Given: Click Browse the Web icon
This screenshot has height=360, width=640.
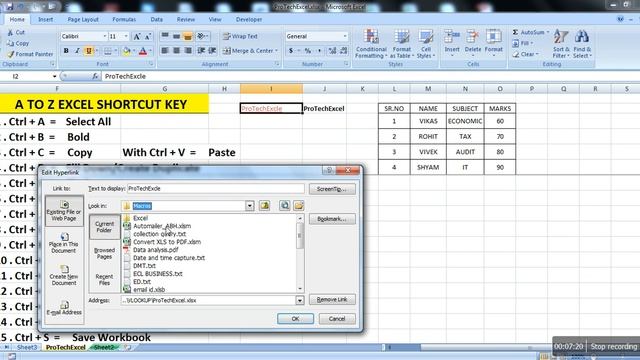Looking at the screenshot, I should point(284,206).
